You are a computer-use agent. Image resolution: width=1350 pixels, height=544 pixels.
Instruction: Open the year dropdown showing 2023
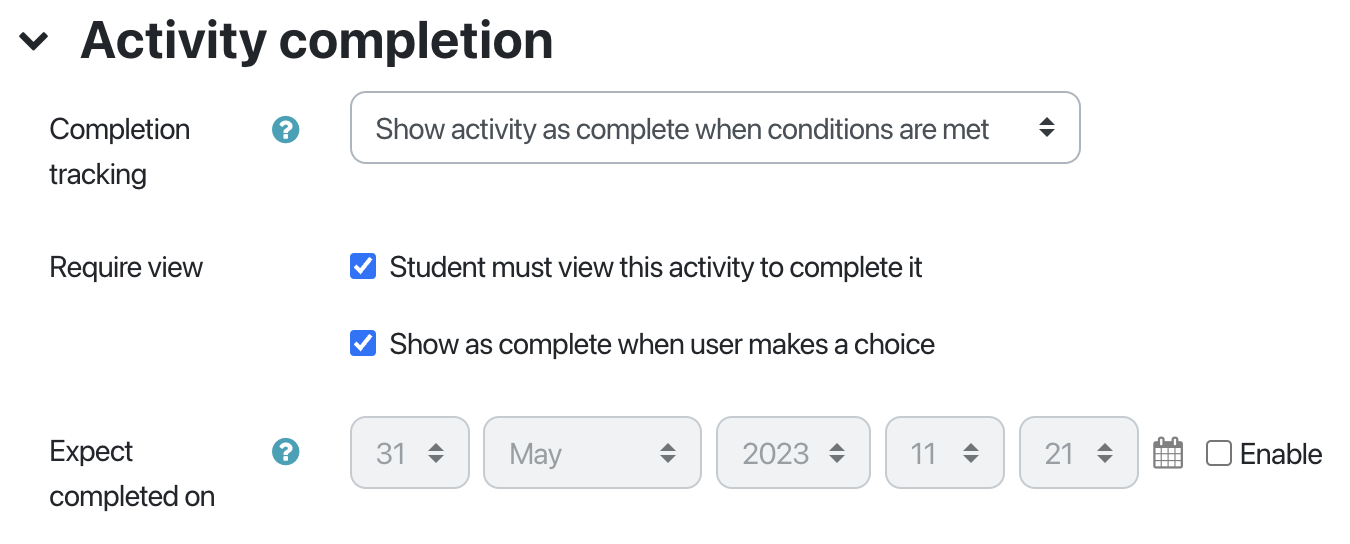coord(793,453)
